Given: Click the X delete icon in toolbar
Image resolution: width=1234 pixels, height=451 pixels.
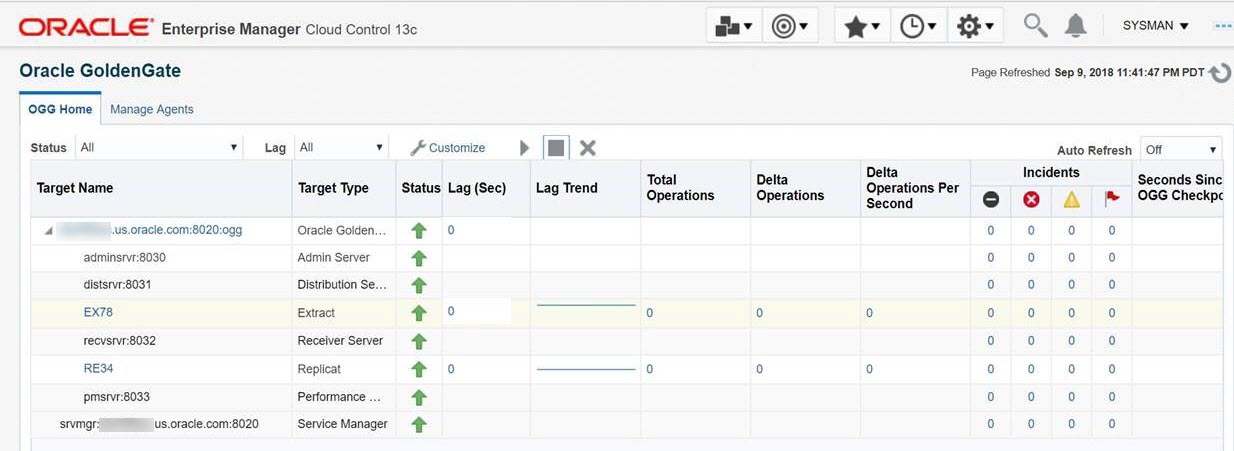Looking at the screenshot, I should pos(588,148).
